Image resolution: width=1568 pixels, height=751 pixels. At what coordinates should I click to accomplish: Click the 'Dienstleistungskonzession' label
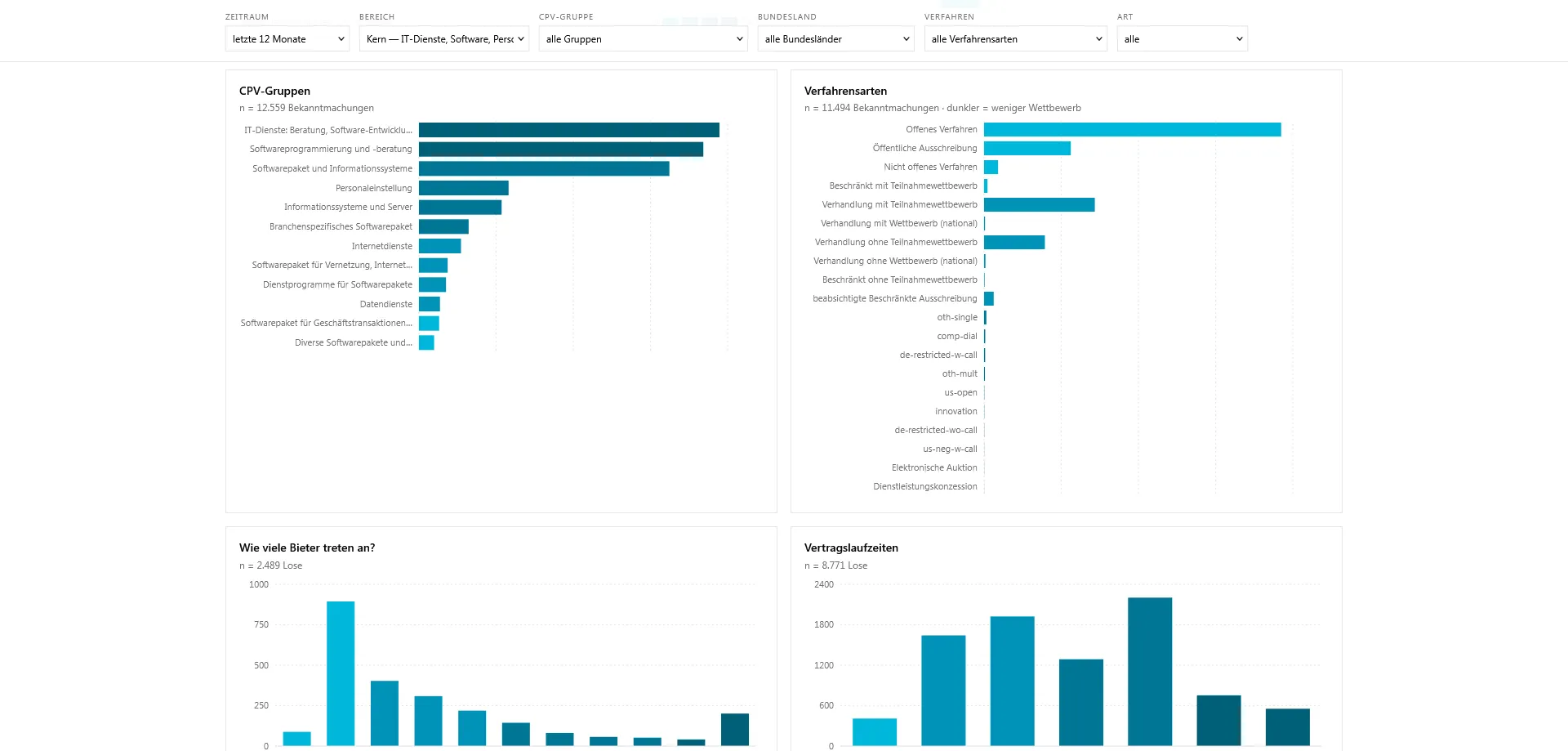pos(925,486)
